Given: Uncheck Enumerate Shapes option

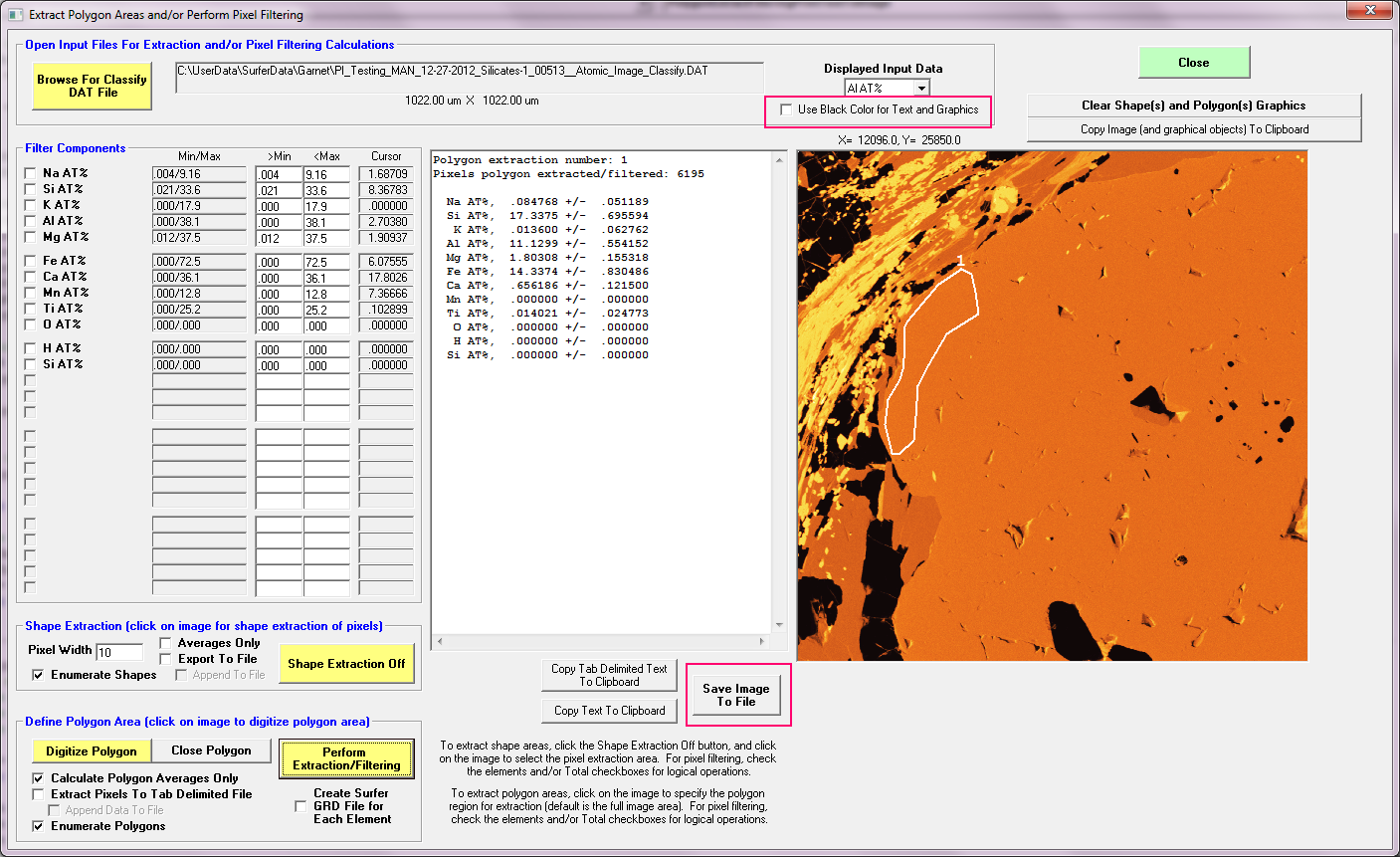Looking at the screenshot, I should (38, 675).
